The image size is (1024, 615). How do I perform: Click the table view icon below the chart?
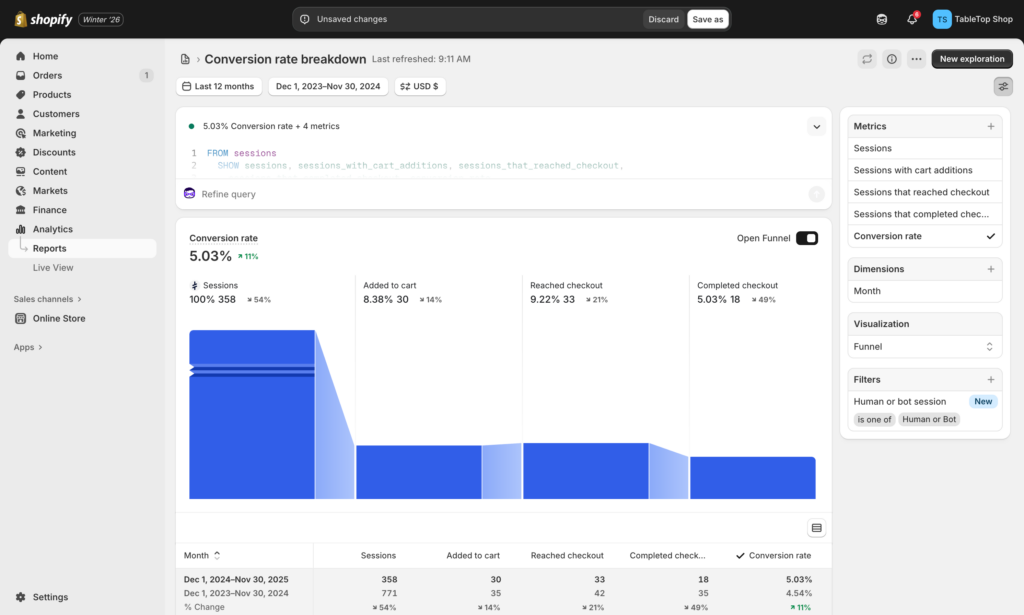816,528
